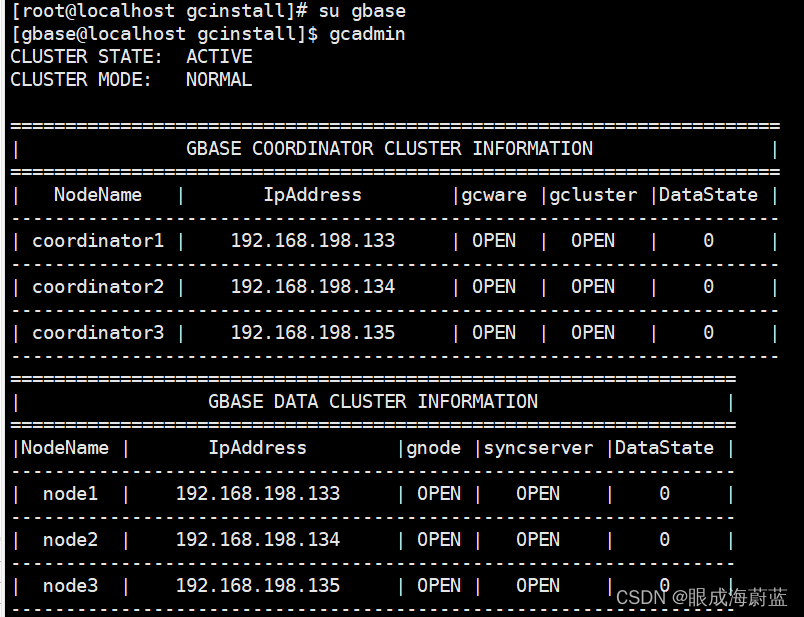Click the gbase@localhost gcinstall prompt
The height and width of the screenshot is (617, 804).
click(164, 34)
